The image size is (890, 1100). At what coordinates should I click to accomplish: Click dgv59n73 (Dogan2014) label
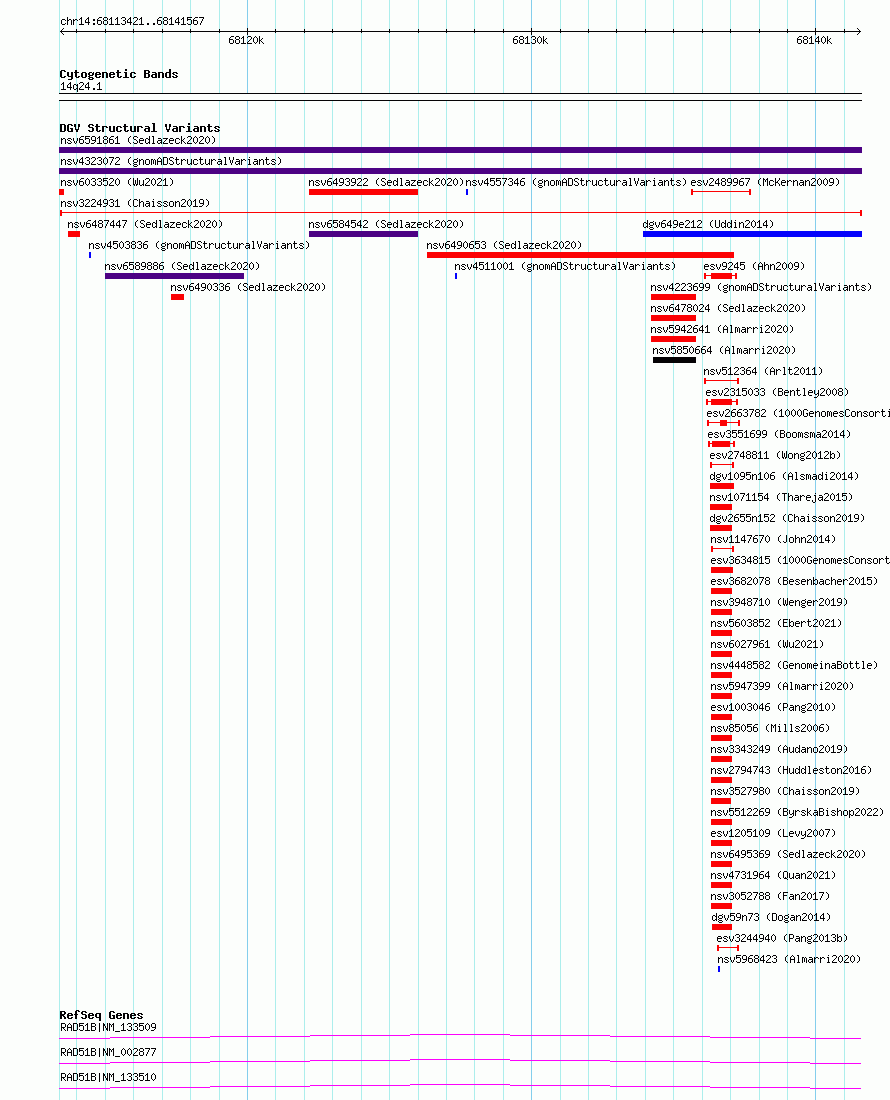pyautogui.click(x=771, y=919)
